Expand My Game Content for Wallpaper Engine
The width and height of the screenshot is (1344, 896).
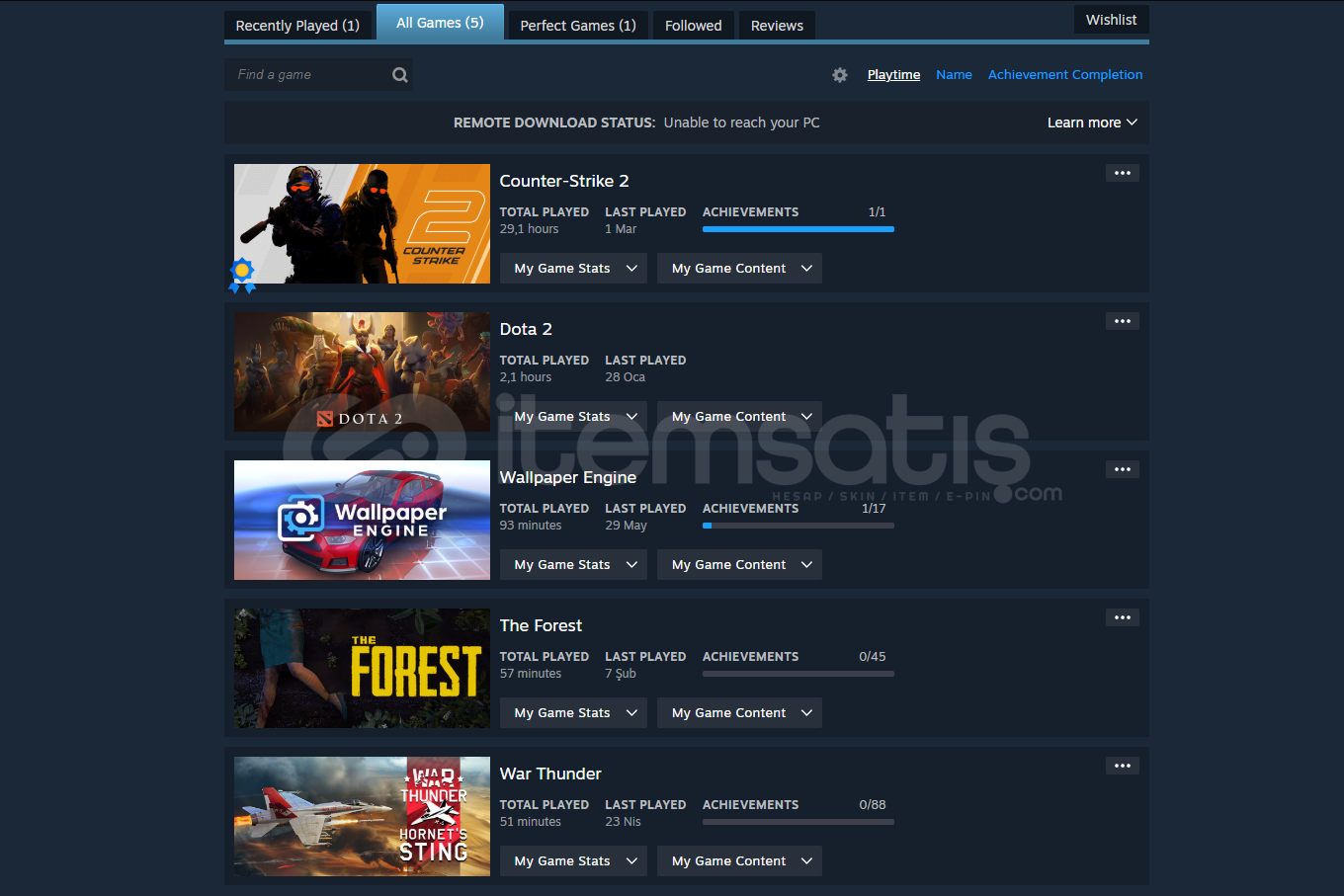739,565
